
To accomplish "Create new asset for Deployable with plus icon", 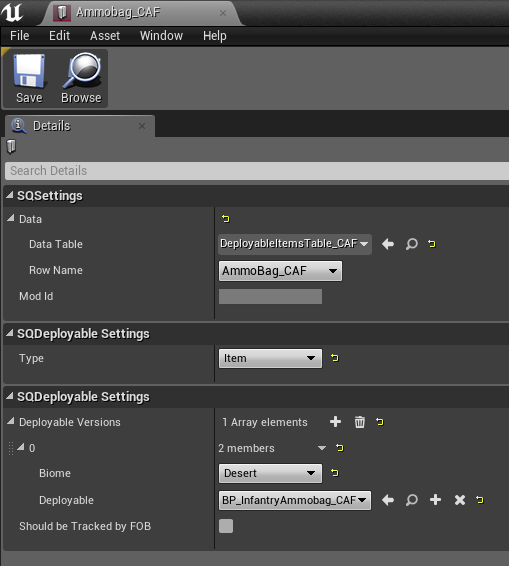I will pyautogui.click(x=435, y=500).
